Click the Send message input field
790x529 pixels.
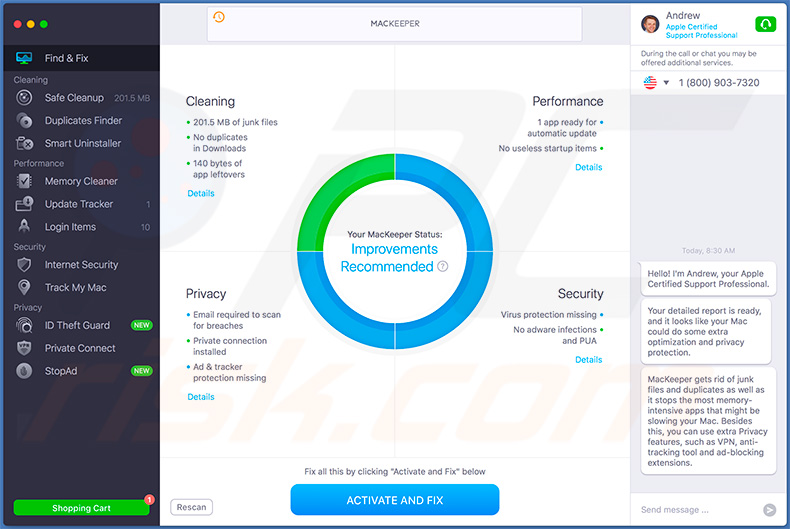point(695,510)
